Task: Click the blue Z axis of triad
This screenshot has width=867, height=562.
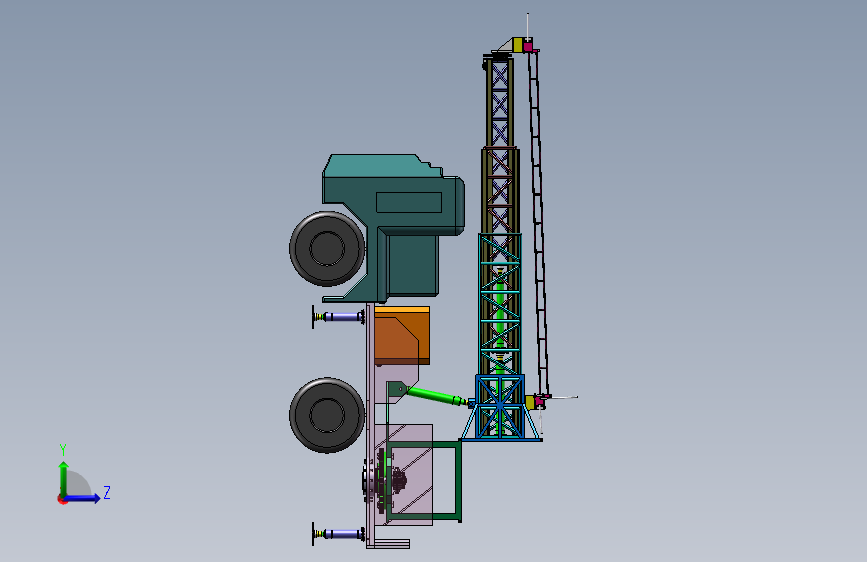Action: coord(83,498)
